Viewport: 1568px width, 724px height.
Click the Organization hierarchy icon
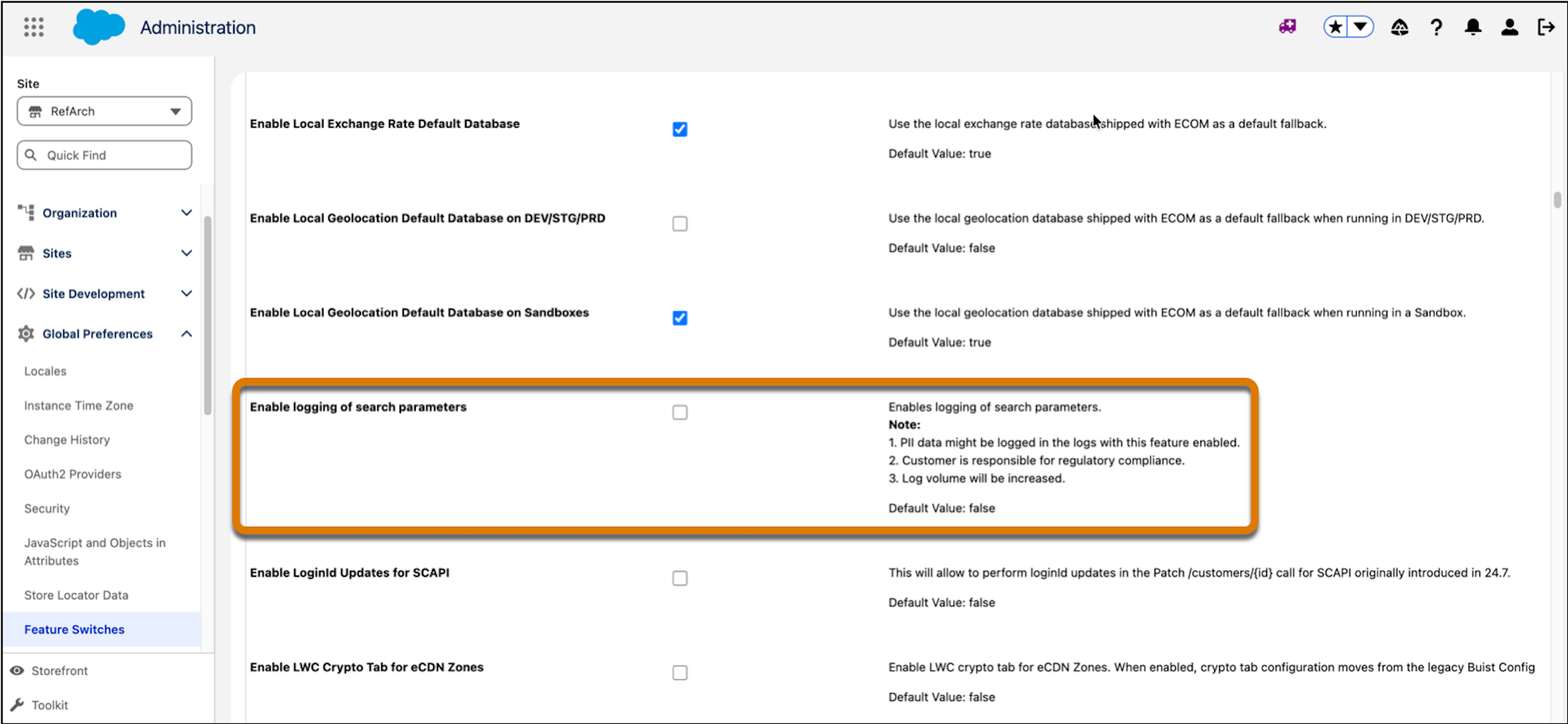point(26,212)
